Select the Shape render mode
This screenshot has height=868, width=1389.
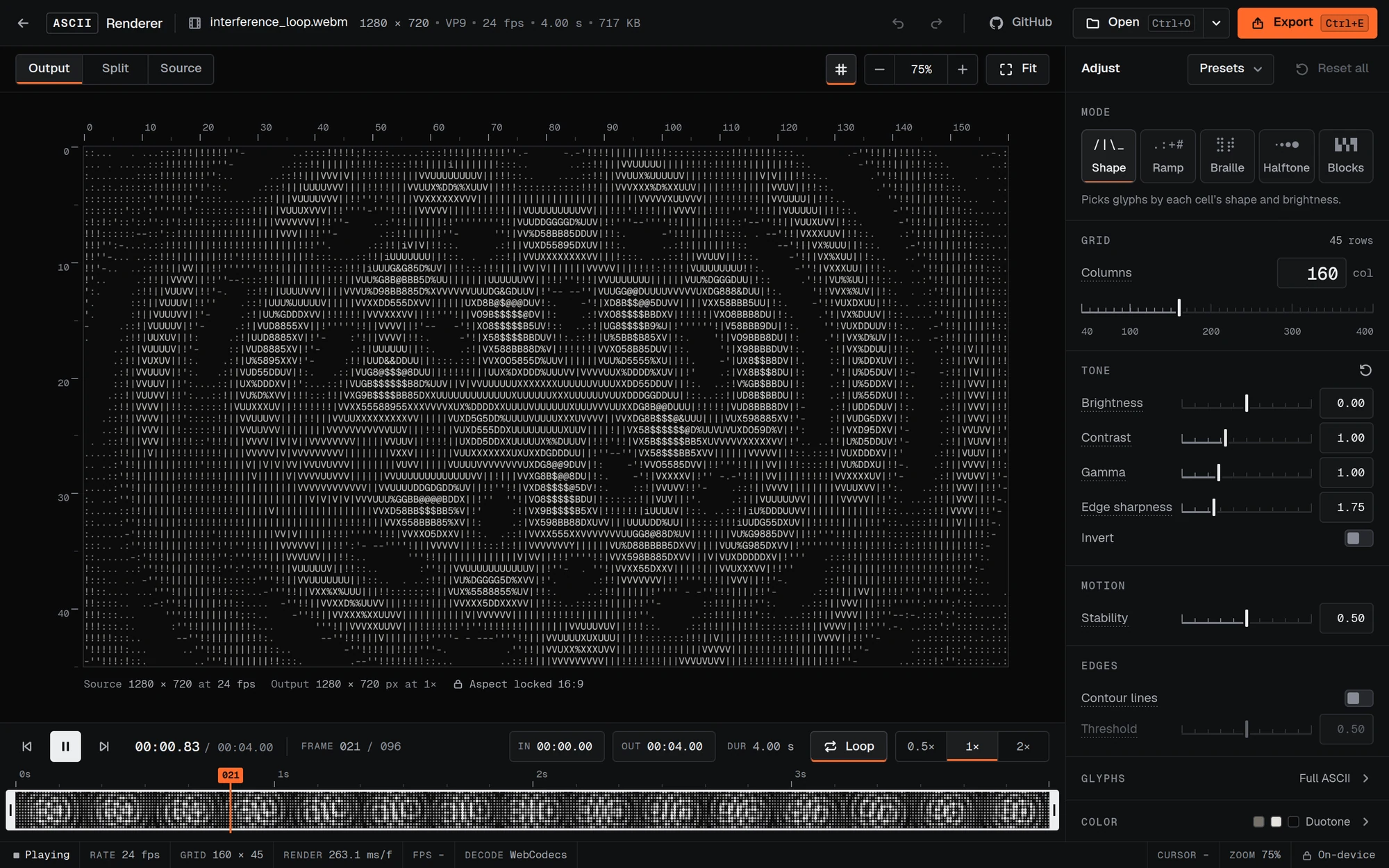[x=1108, y=156]
